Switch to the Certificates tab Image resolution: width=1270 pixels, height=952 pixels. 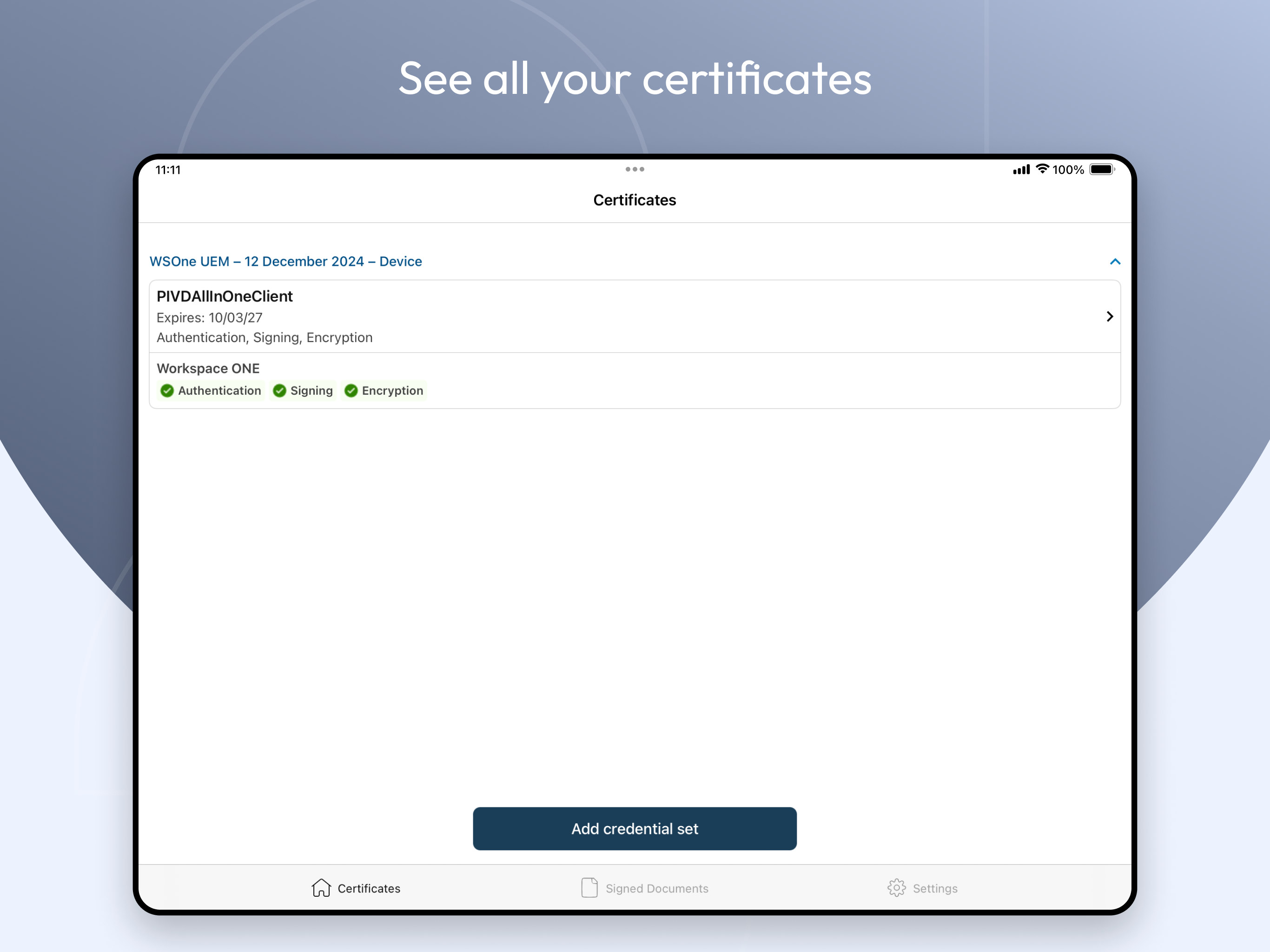click(x=356, y=888)
